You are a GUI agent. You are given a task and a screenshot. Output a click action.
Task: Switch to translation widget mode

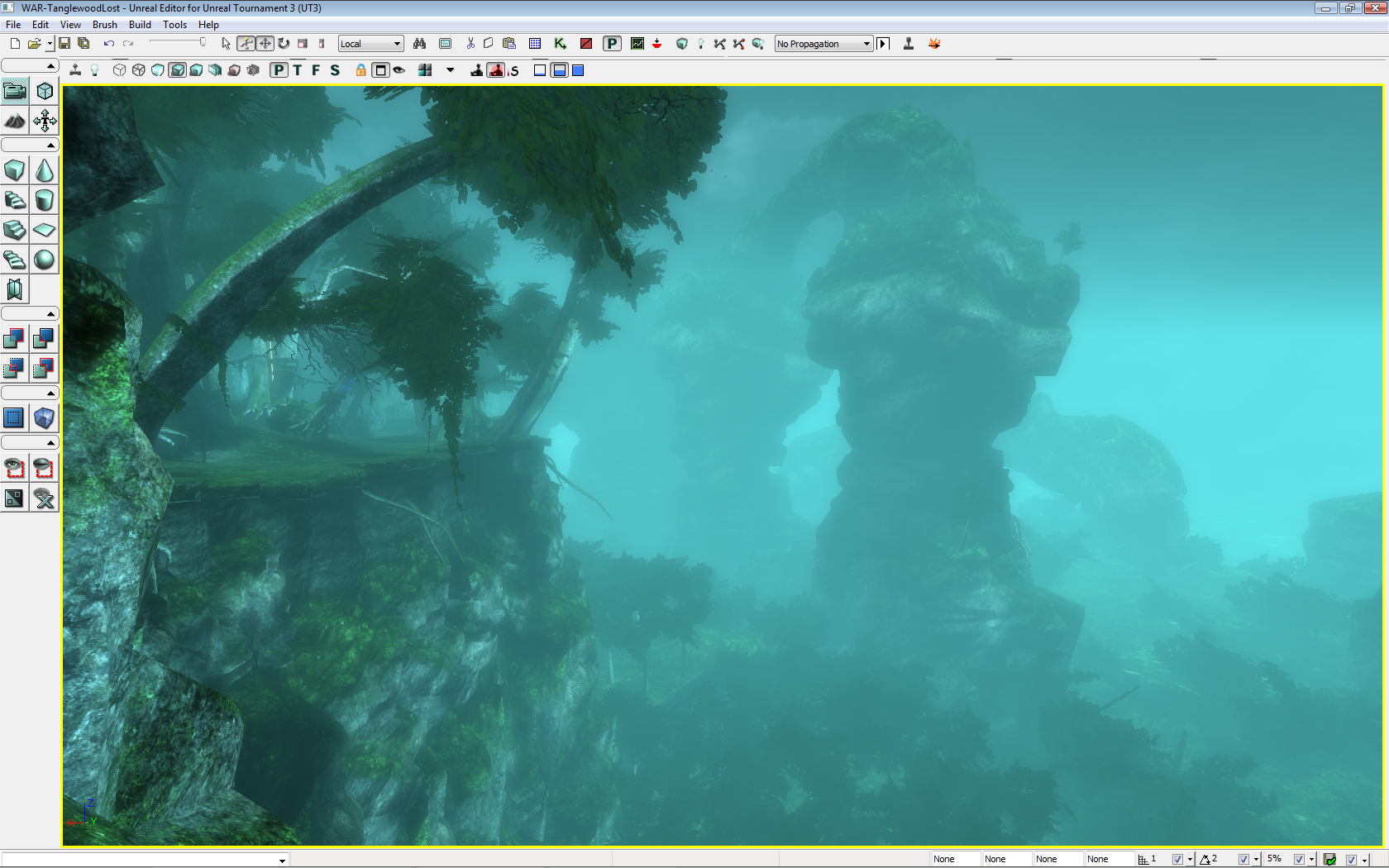click(x=265, y=44)
